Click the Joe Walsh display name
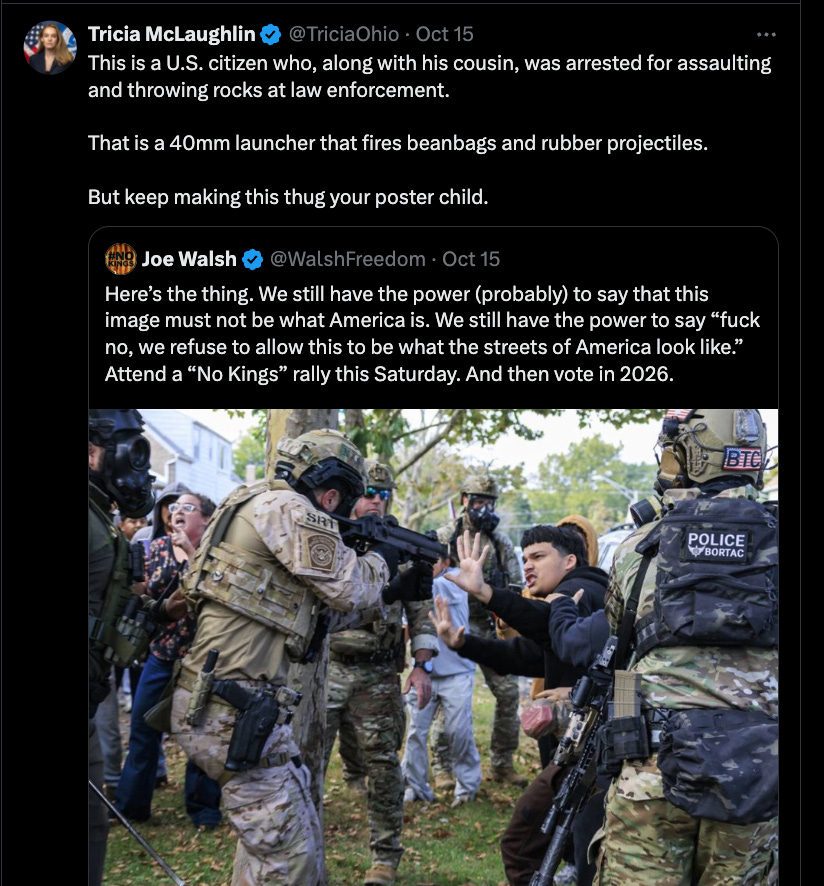The height and width of the screenshot is (886, 824). coord(189,259)
